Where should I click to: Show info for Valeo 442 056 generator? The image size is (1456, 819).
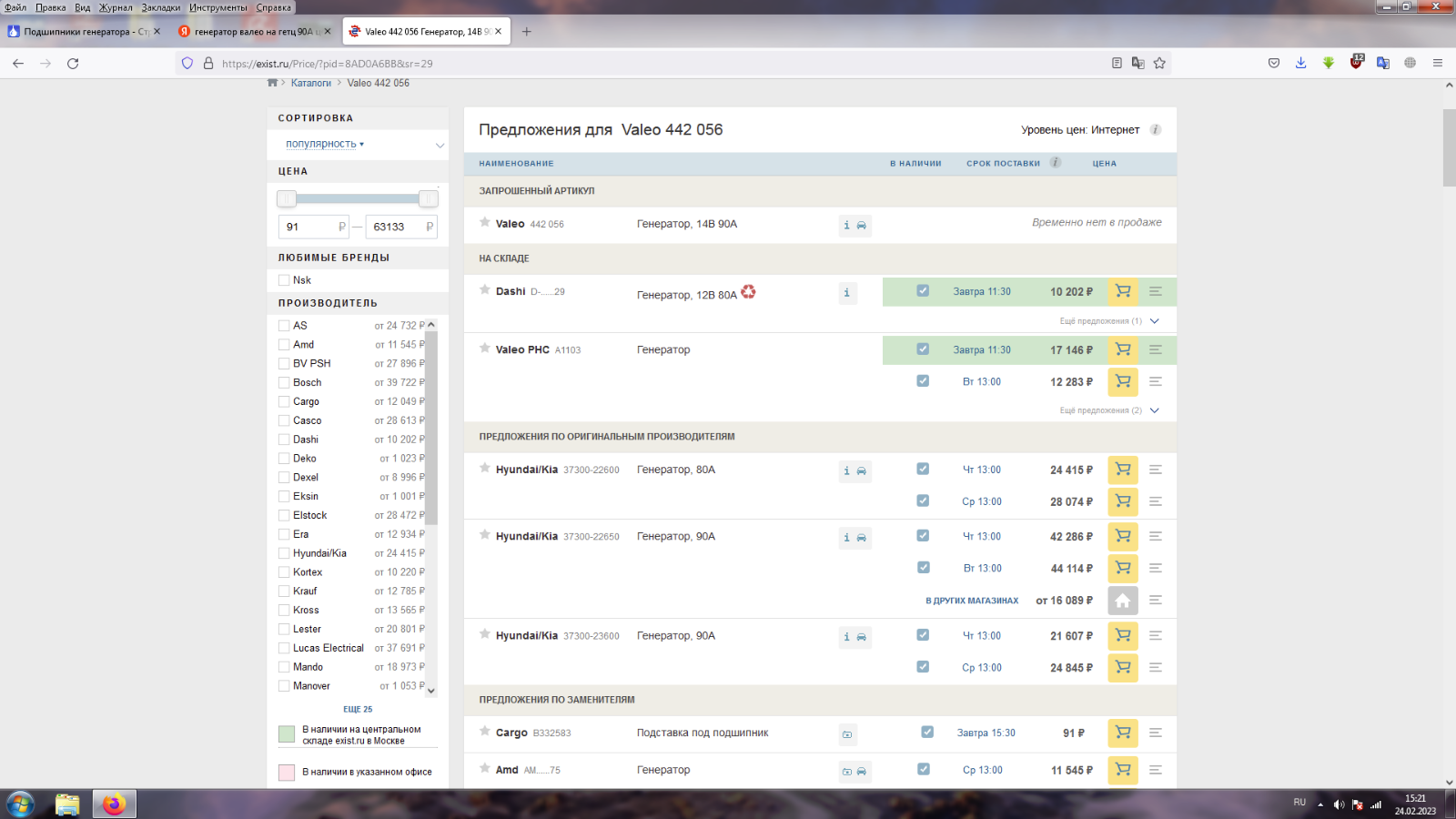coord(846,225)
